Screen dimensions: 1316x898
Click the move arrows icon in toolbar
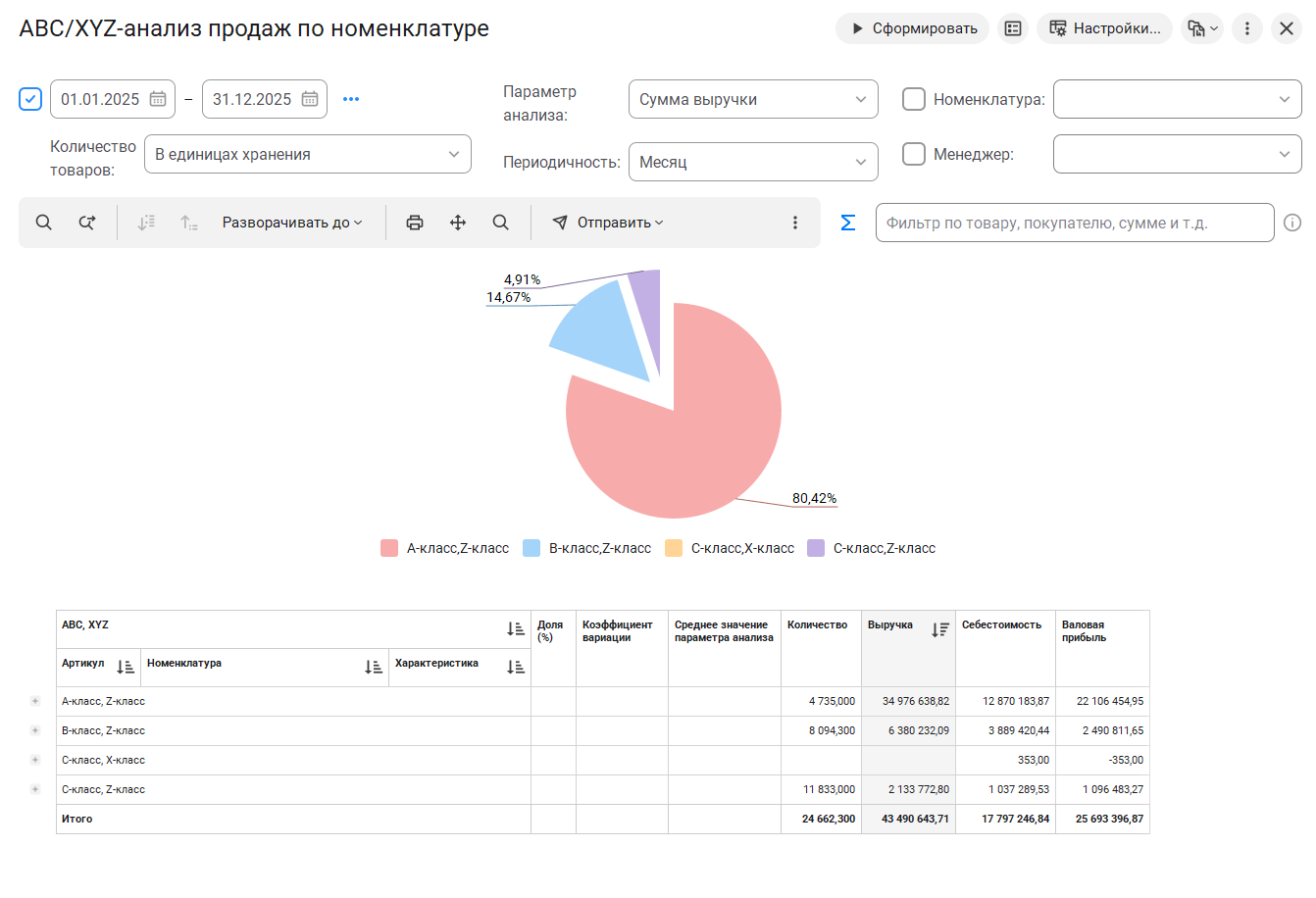click(x=458, y=223)
